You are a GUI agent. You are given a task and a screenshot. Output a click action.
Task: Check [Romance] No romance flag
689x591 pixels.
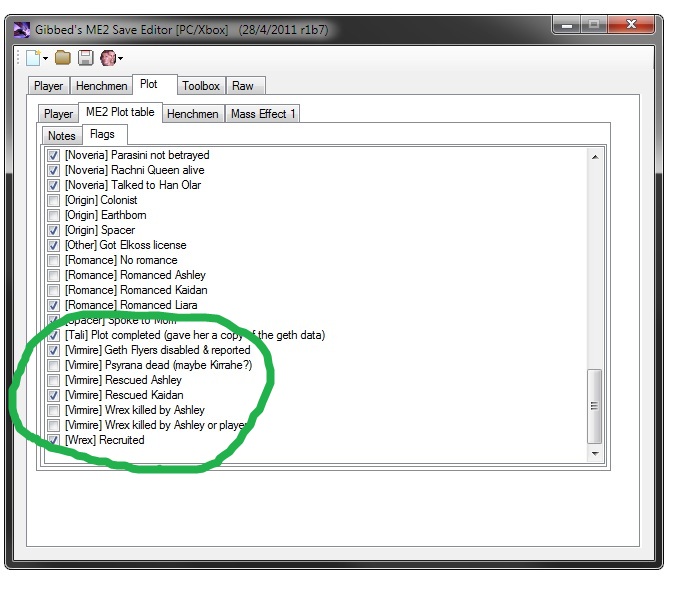54,260
